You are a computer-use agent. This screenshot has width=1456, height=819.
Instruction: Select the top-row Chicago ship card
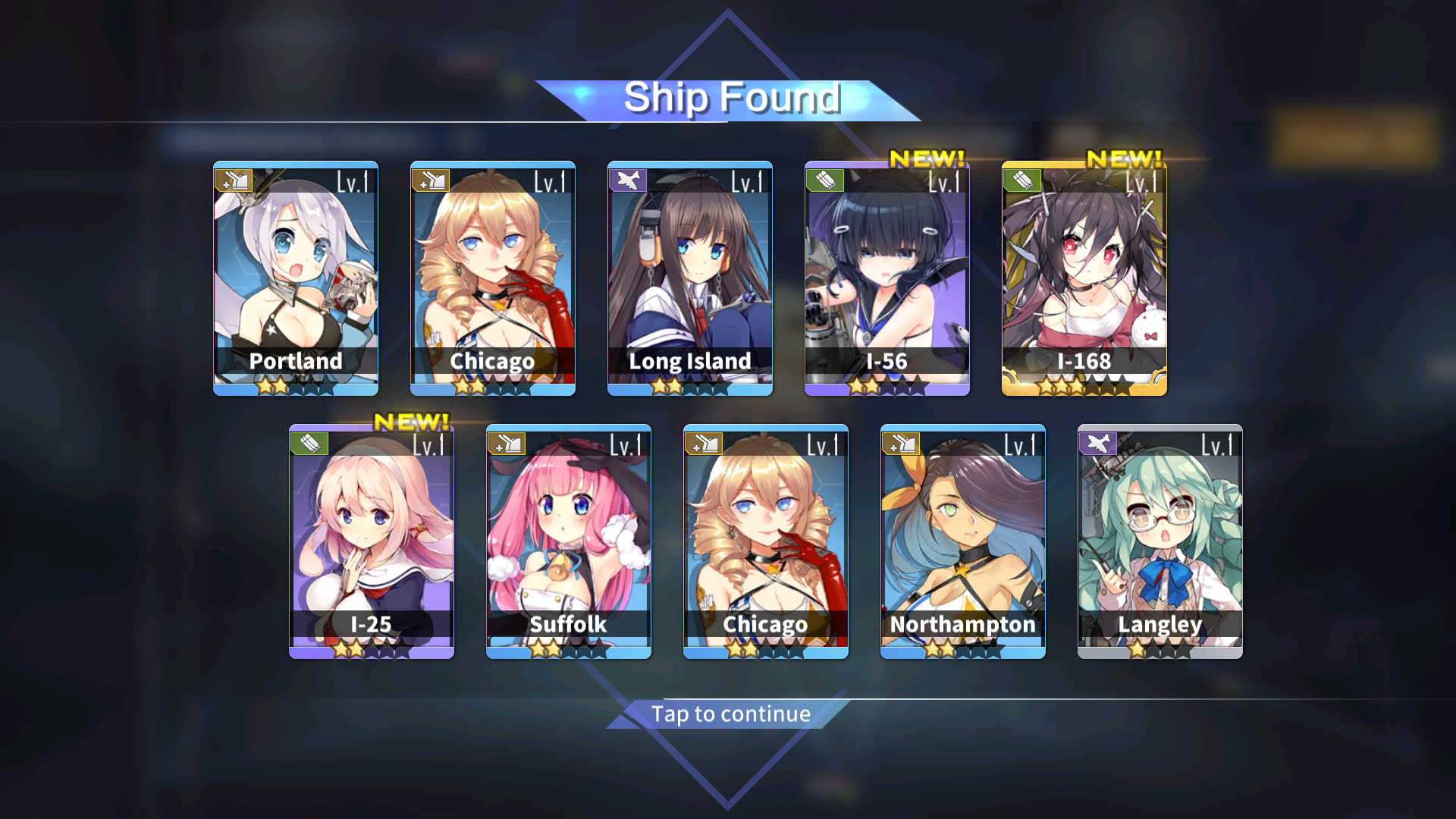click(x=493, y=278)
